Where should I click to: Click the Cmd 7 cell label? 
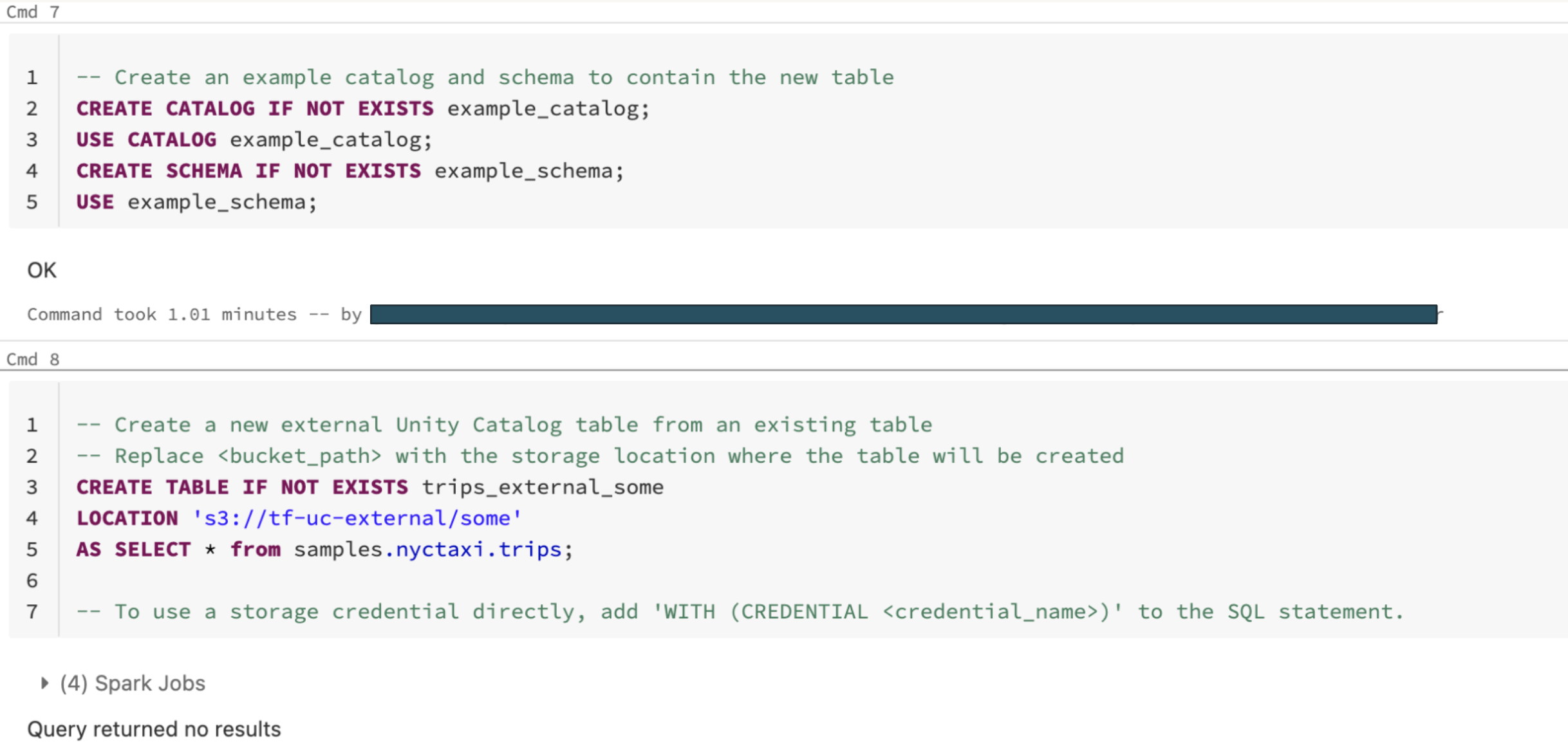click(x=33, y=12)
